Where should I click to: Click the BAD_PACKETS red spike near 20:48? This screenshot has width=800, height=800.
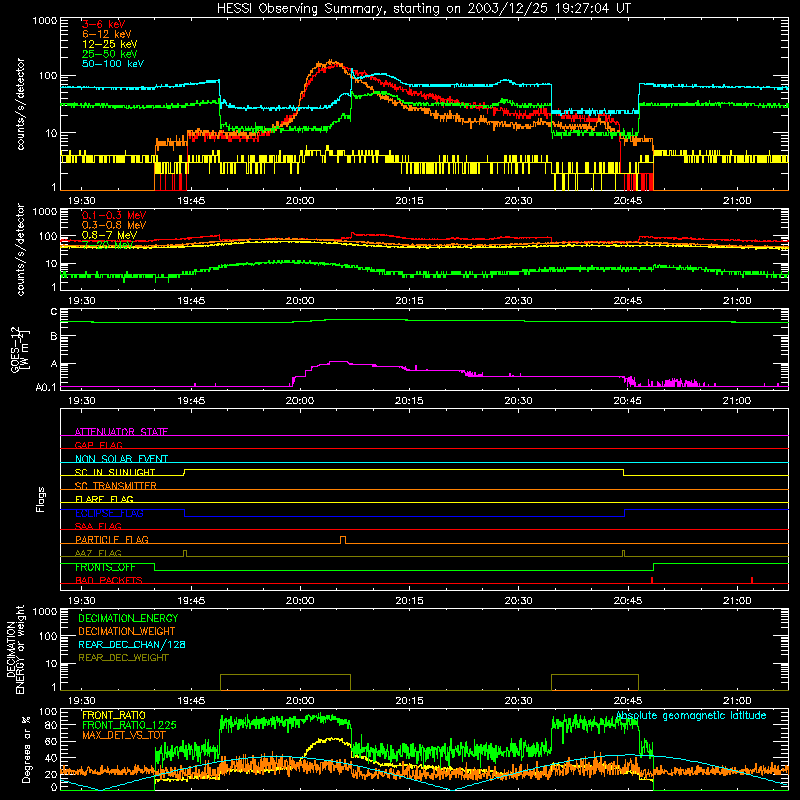pos(652,580)
